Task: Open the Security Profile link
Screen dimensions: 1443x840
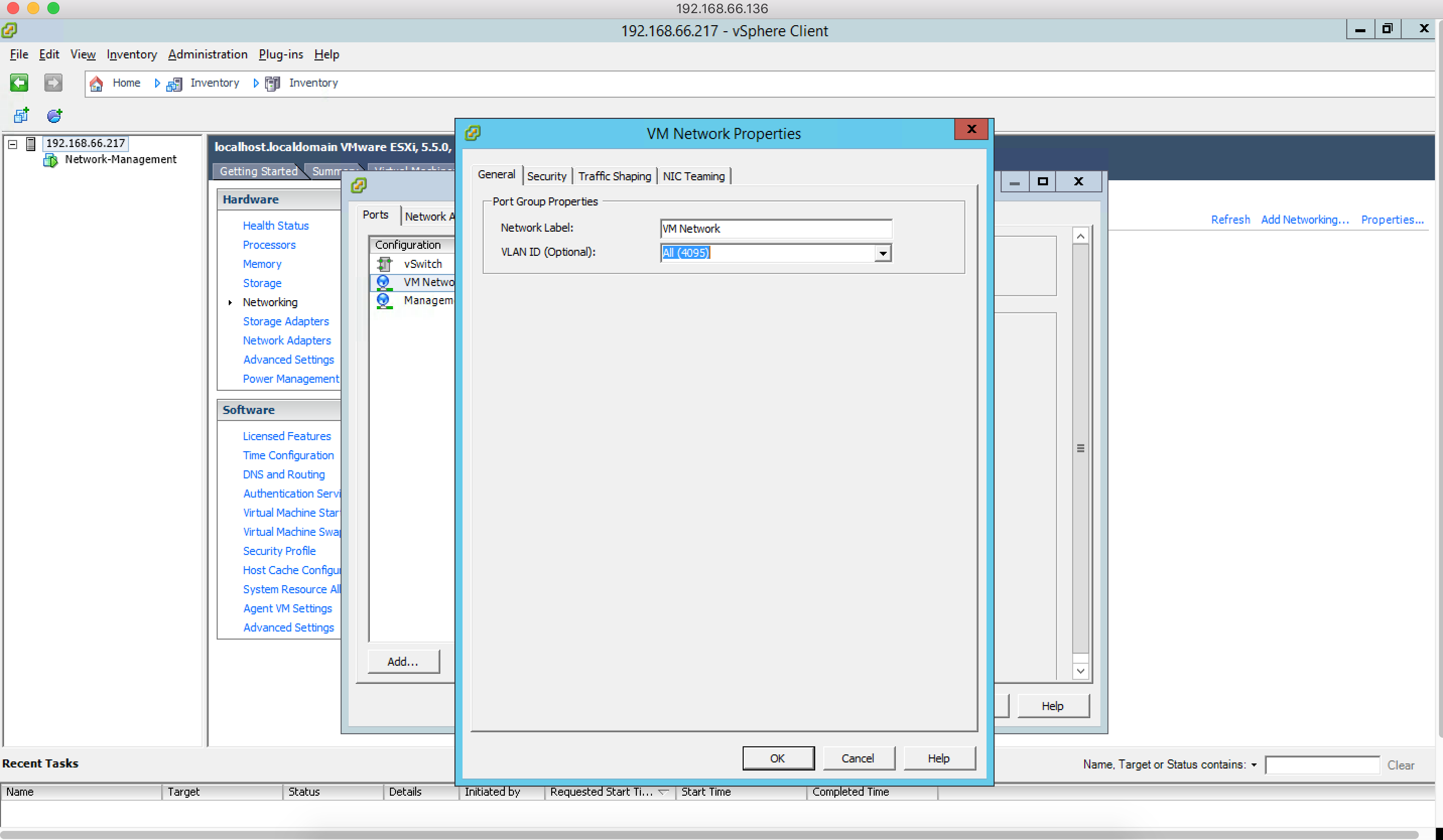Action: tap(280, 551)
